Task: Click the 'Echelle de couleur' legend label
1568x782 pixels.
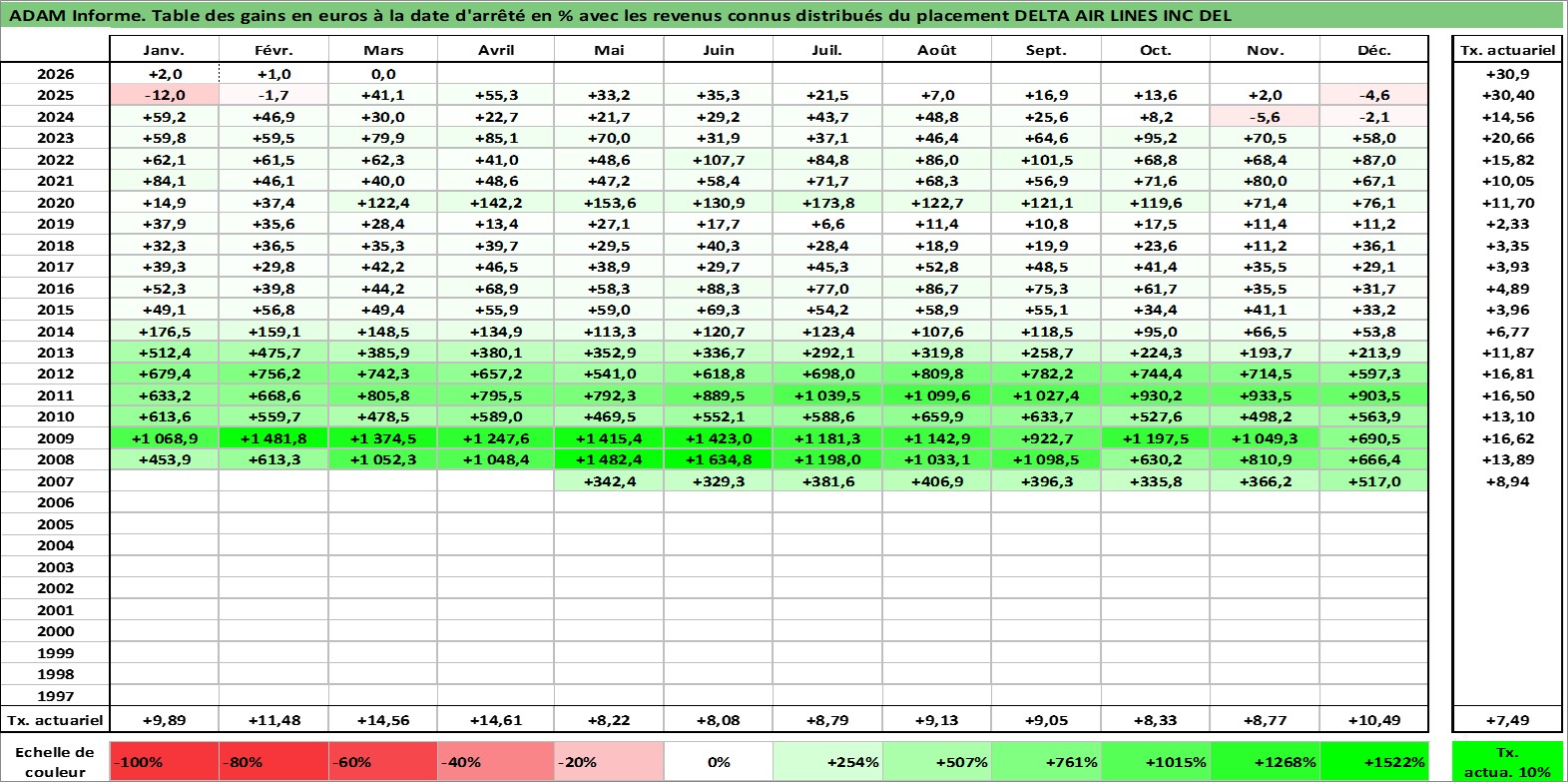Action: pos(55,761)
